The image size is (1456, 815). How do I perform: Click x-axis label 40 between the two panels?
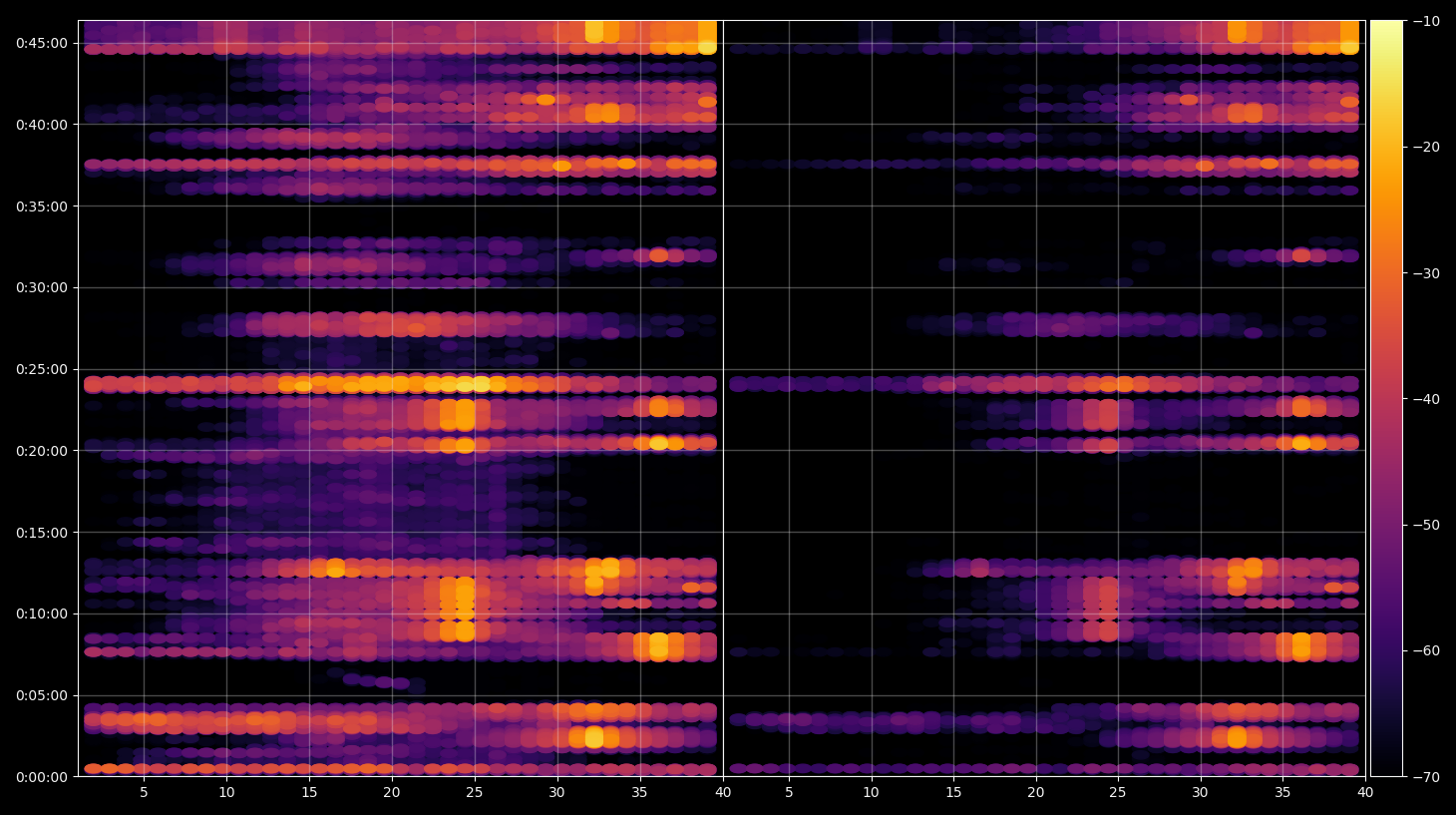723,793
